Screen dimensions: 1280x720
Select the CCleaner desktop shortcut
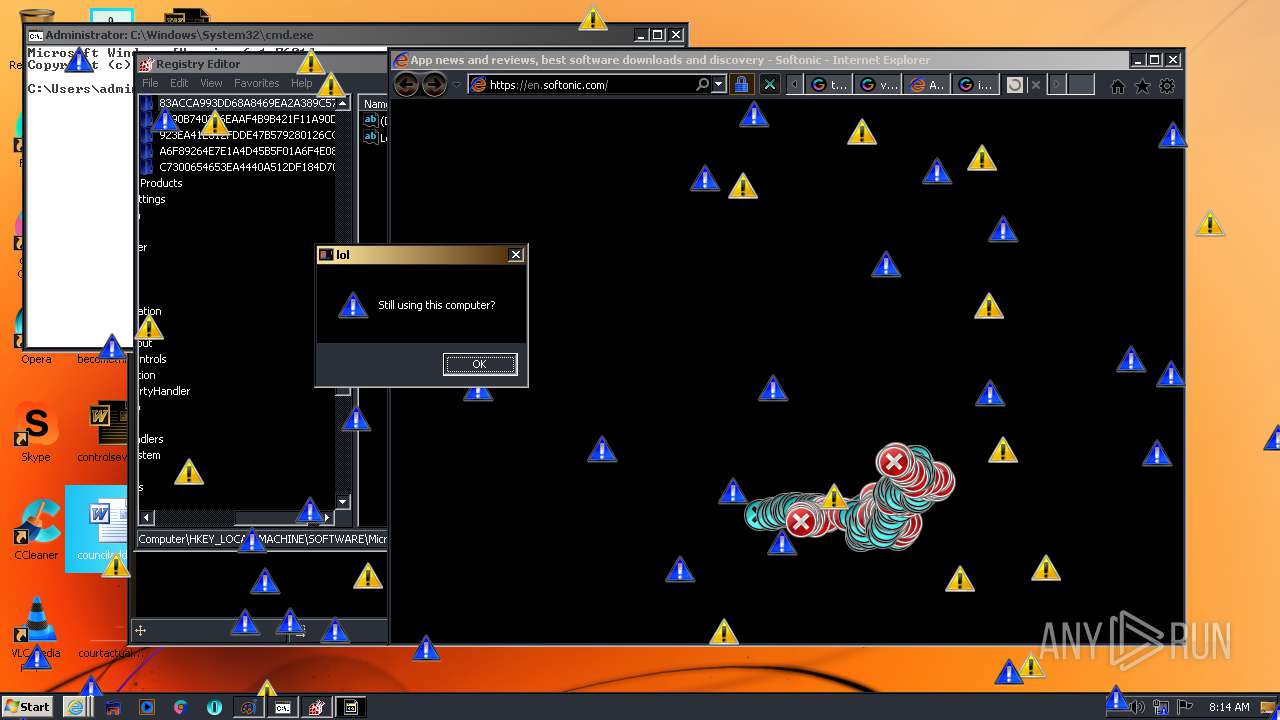[x=36, y=530]
